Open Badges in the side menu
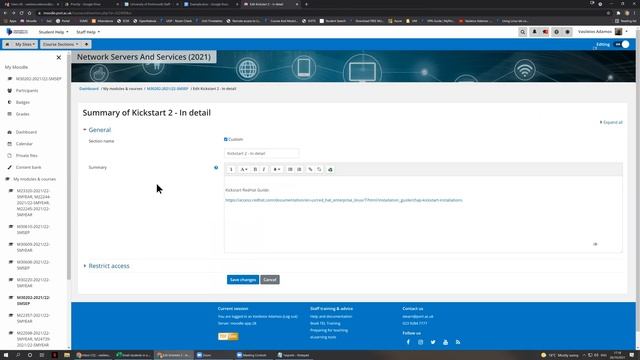The height and width of the screenshot is (360, 640). click(x=23, y=102)
